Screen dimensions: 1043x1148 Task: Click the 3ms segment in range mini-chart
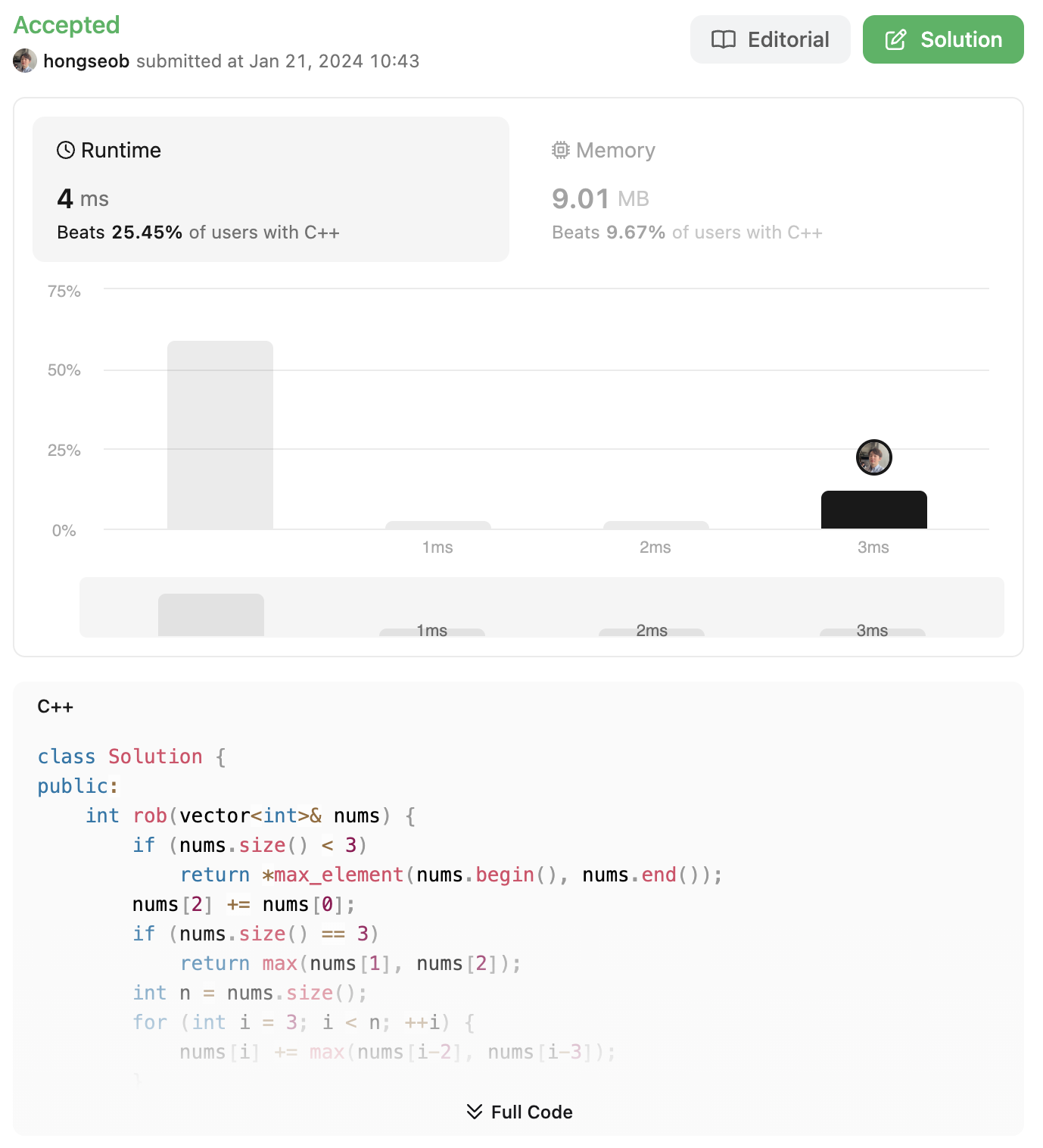point(873,632)
